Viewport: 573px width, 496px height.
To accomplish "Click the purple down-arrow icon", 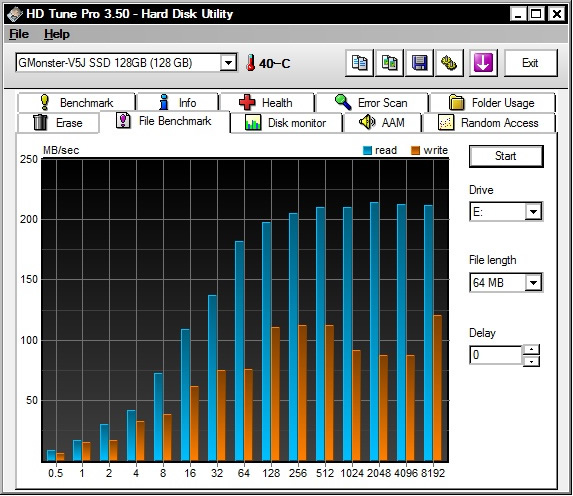I will point(483,63).
